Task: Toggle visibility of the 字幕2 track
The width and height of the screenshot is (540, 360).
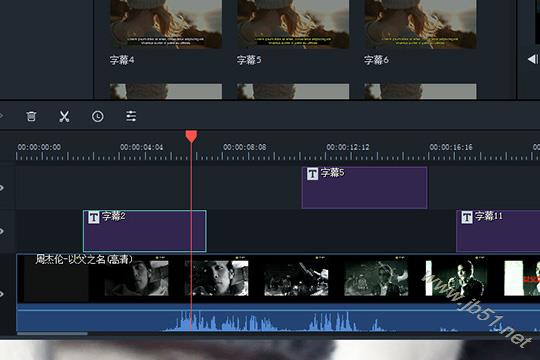Action: (2, 231)
